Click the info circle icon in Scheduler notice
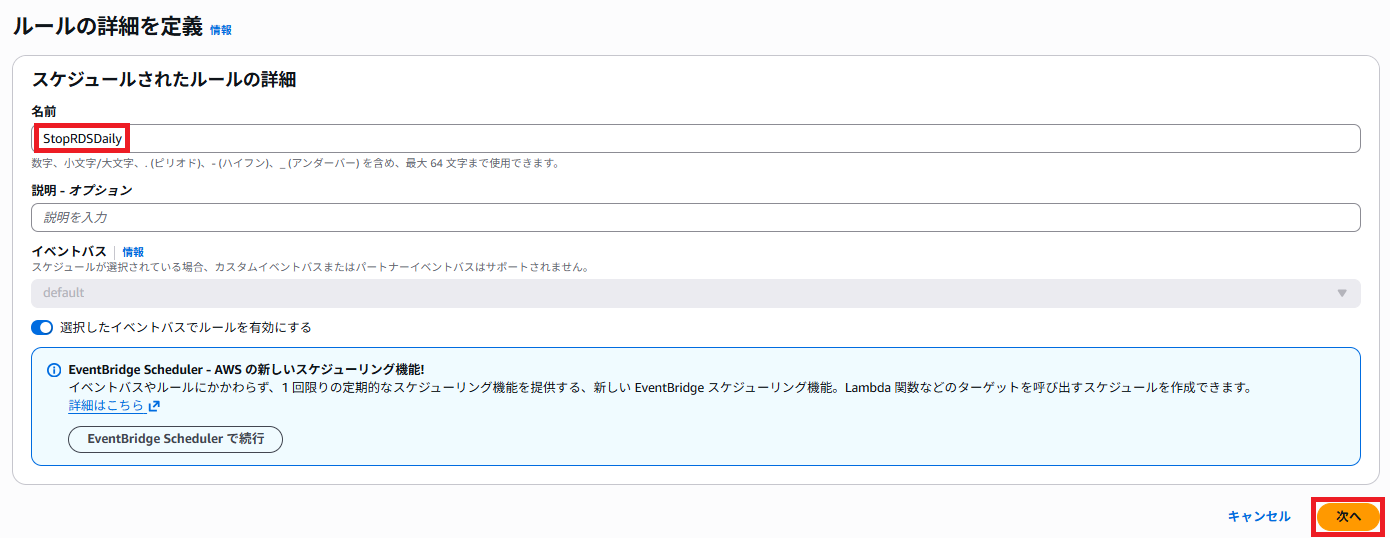Image resolution: width=1390 pixels, height=538 pixels. tap(54, 370)
